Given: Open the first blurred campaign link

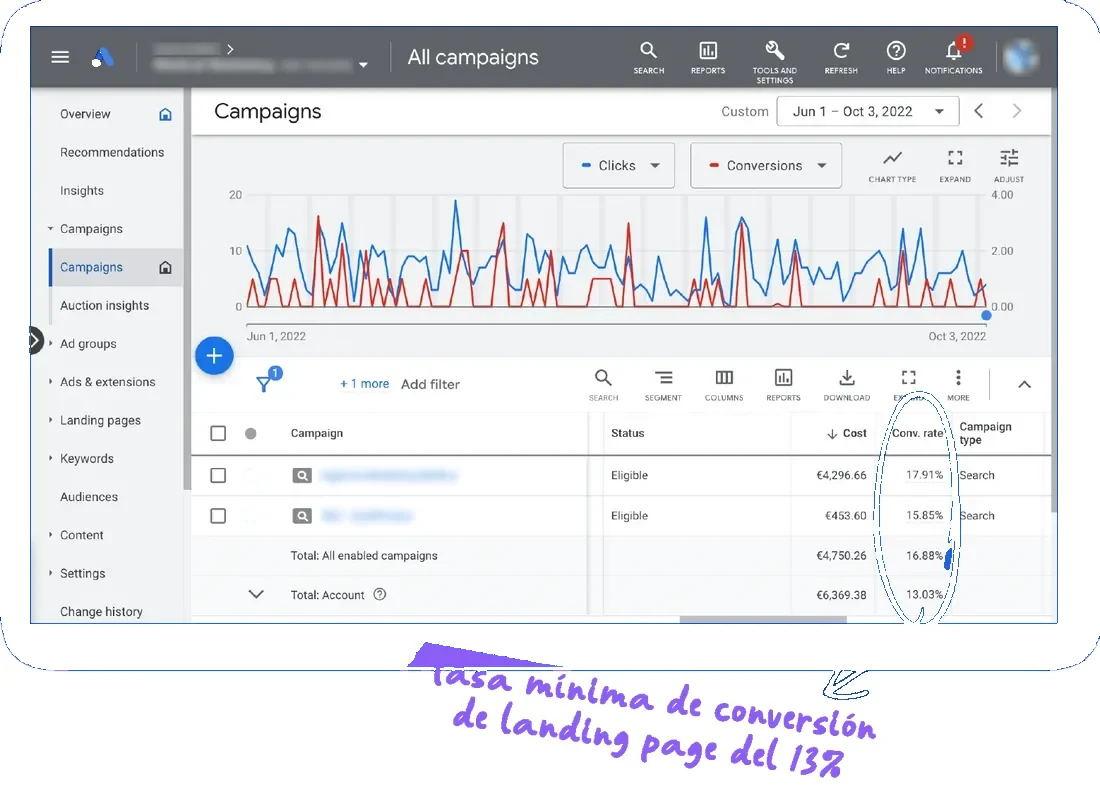Looking at the screenshot, I should 388,476.
